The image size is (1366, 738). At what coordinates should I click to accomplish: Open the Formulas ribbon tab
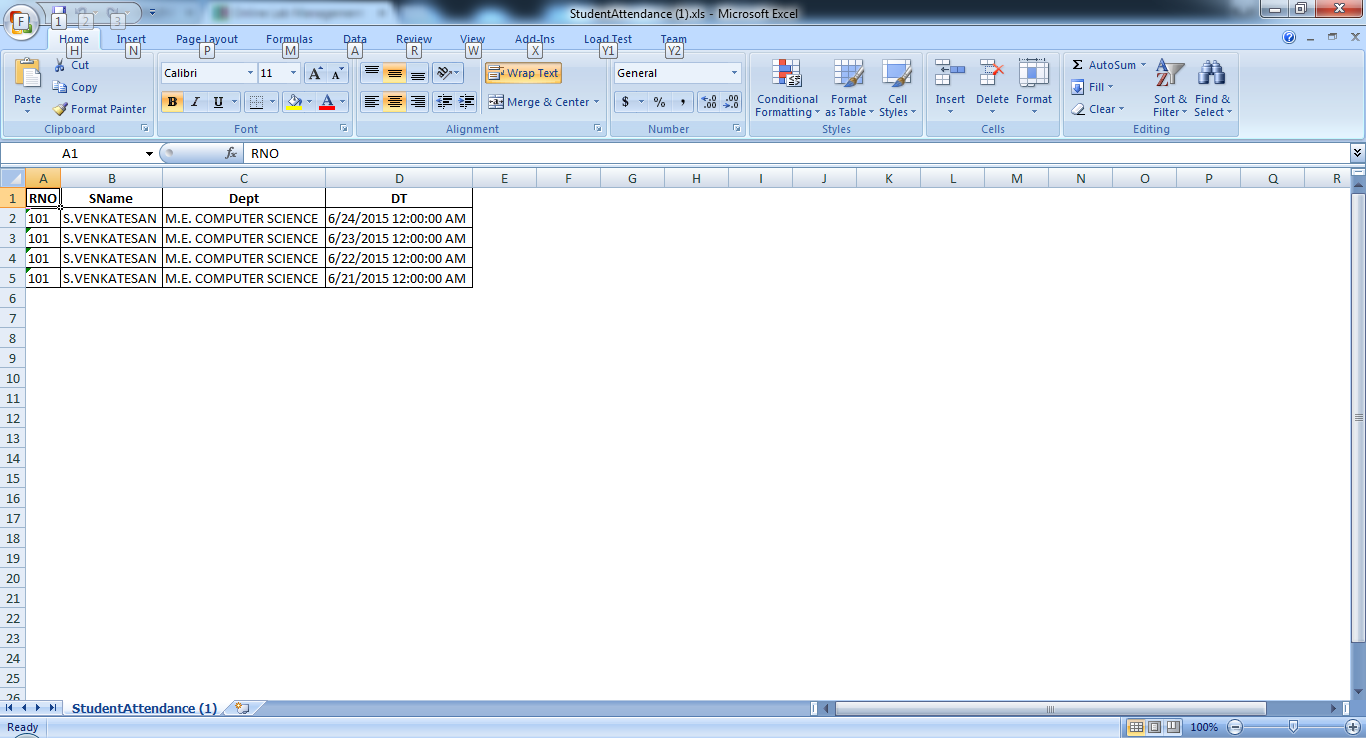[x=289, y=39]
